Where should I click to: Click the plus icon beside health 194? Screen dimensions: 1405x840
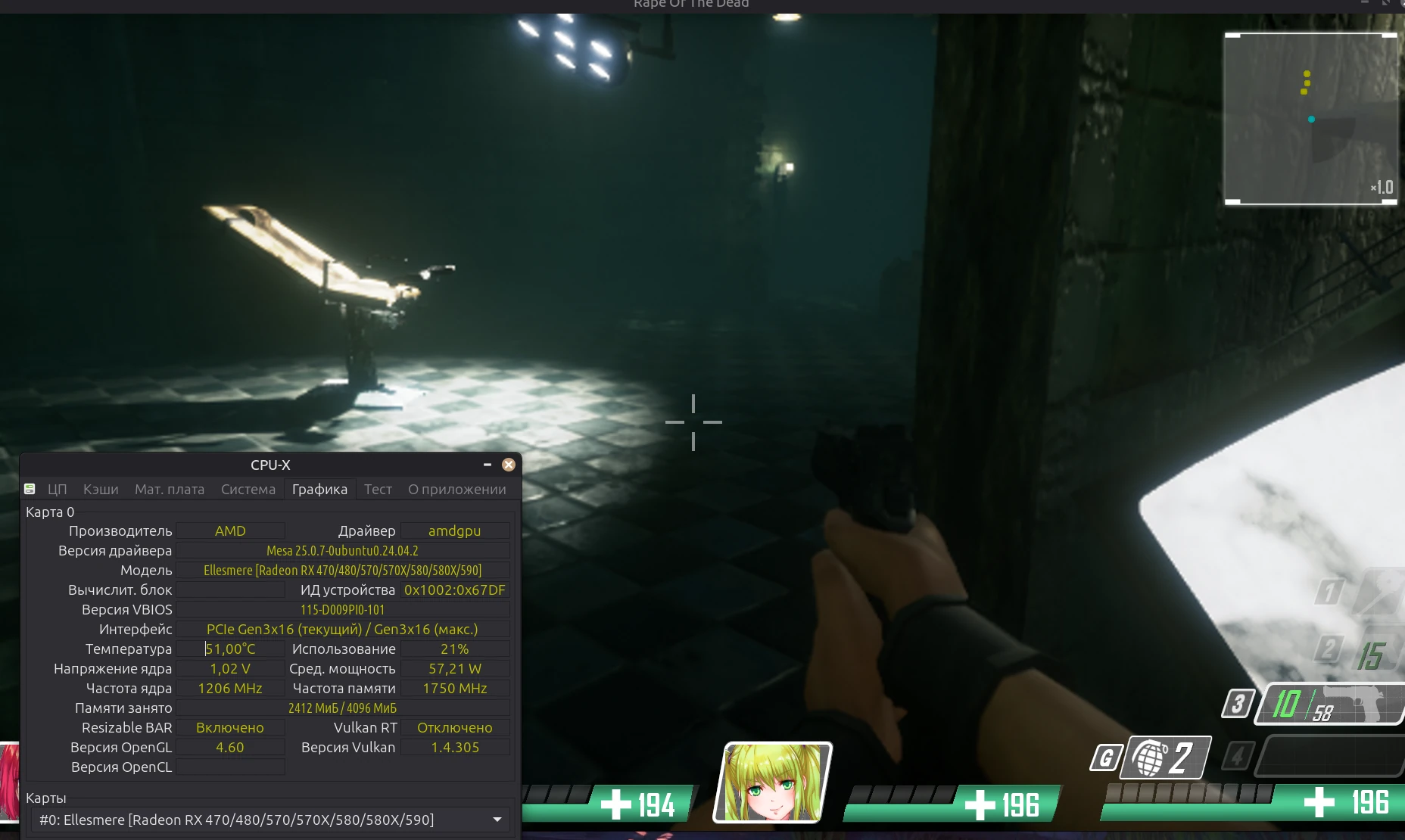point(615,804)
